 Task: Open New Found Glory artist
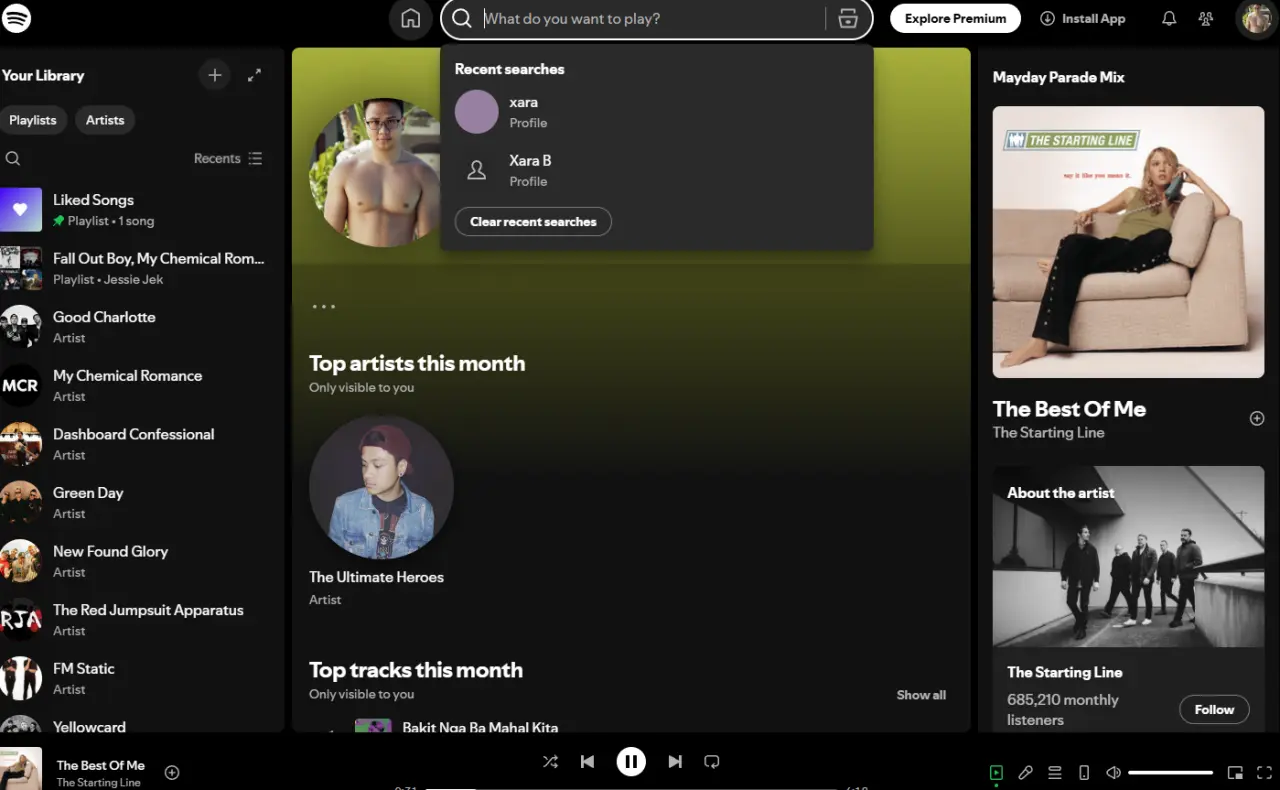pyautogui.click(x=140, y=561)
